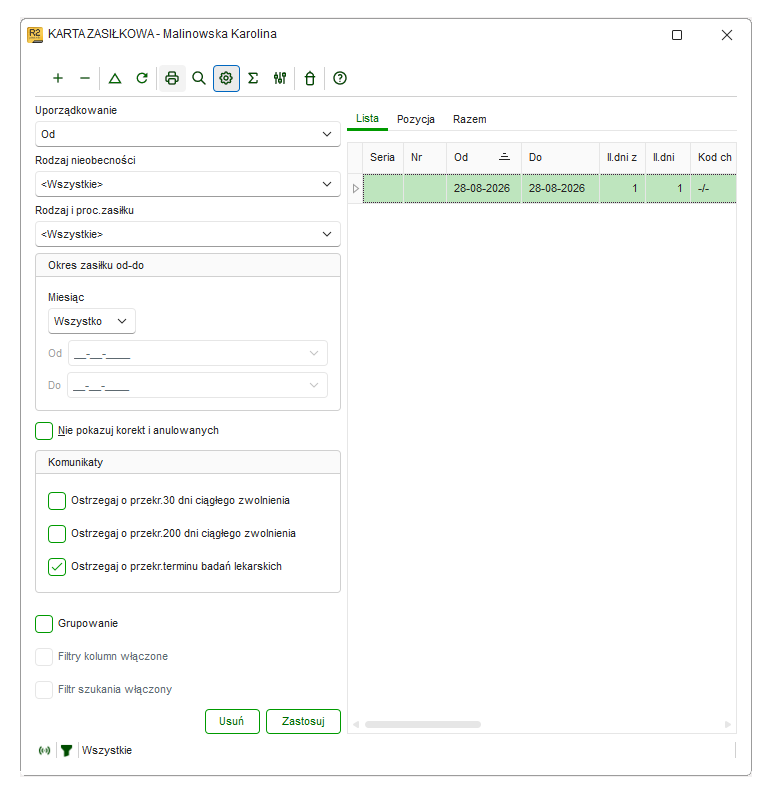The image size is (768, 794).
Task: Click the plus icon to add record
Action: [x=58, y=78]
